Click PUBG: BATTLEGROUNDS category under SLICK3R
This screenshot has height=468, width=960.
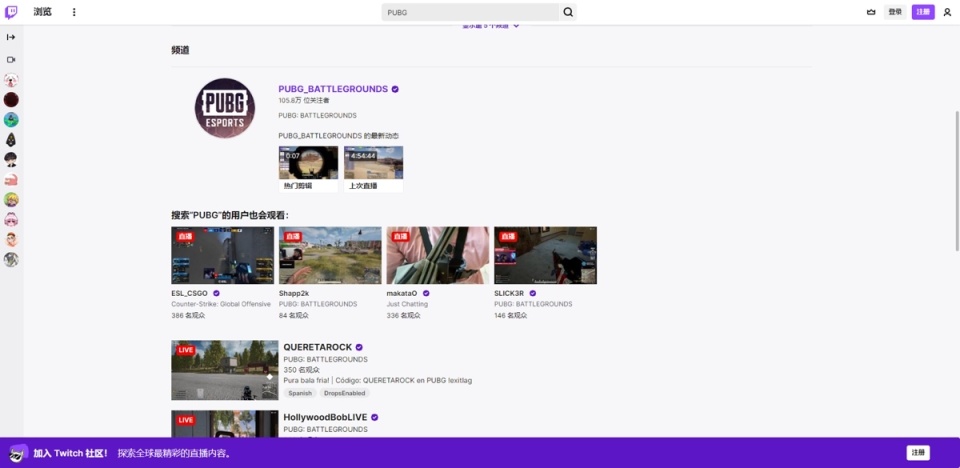pyautogui.click(x=533, y=304)
